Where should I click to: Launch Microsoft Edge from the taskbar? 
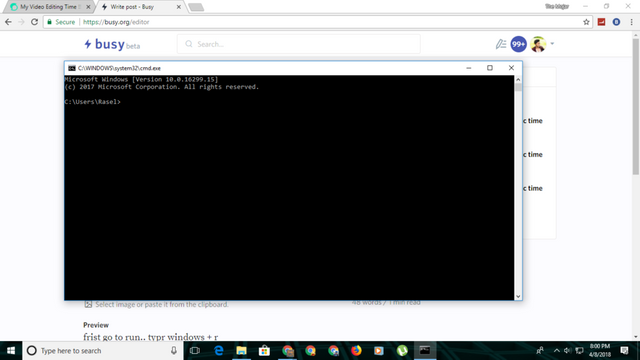click(x=218, y=351)
